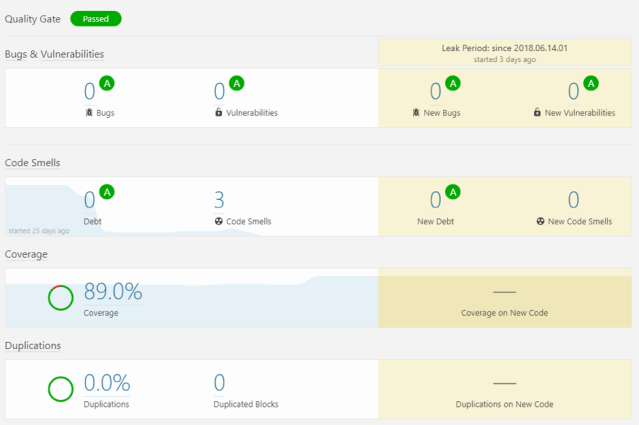Open the 0.0% duplications value
Image resolution: width=639 pixels, height=425 pixels.
coord(107,383)
